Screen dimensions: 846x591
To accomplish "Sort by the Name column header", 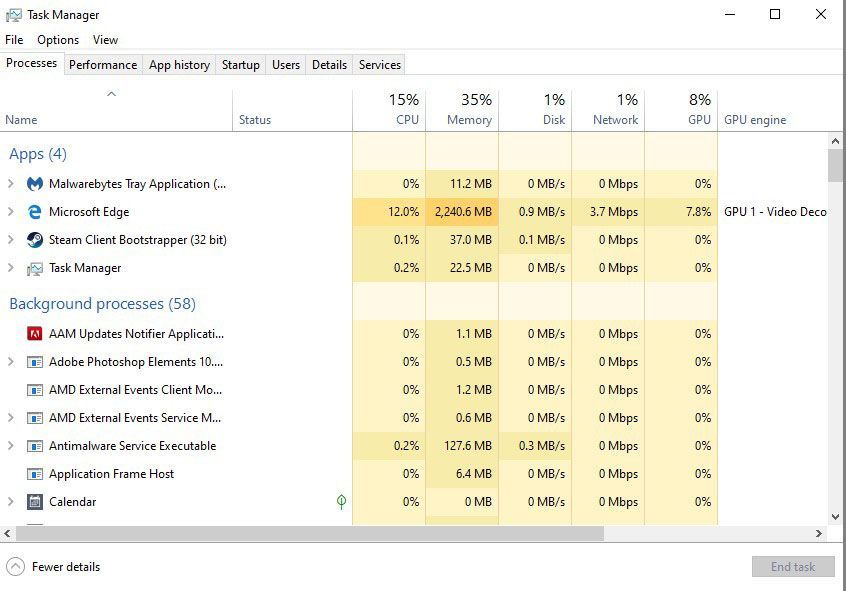I will [x=116, y=110].
